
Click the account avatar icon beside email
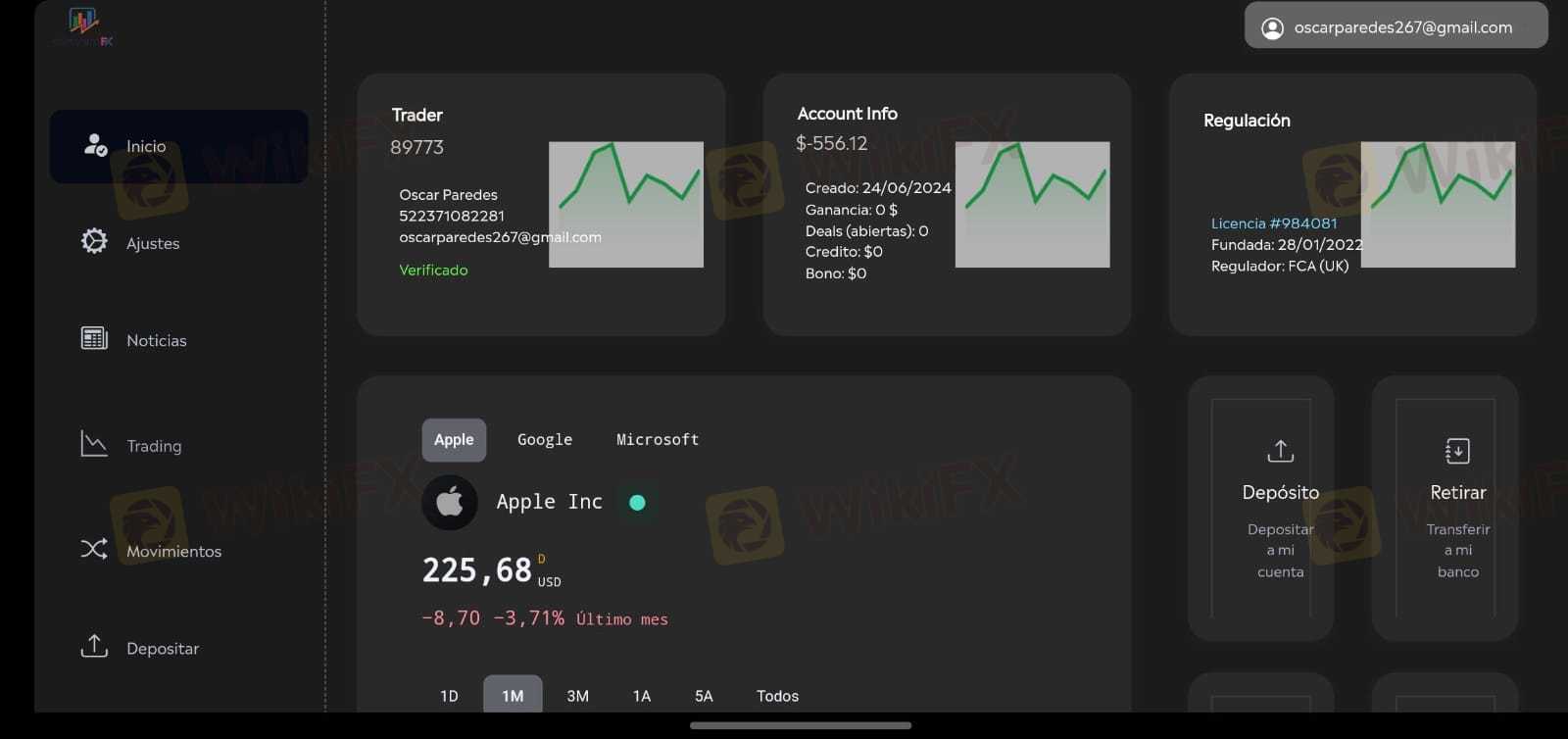tap(1272, 28)
